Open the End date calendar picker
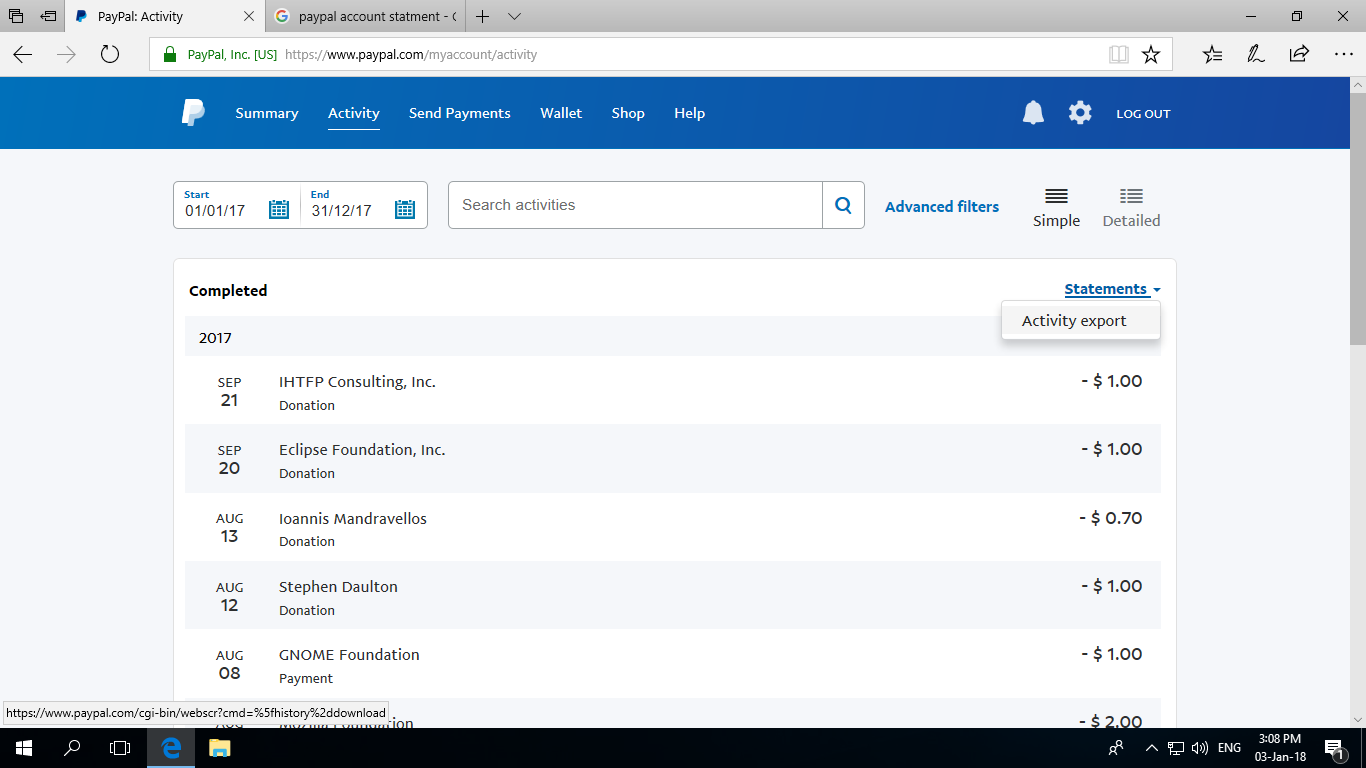This screenshot has width=1366, height=768. (x=404, y=209)
